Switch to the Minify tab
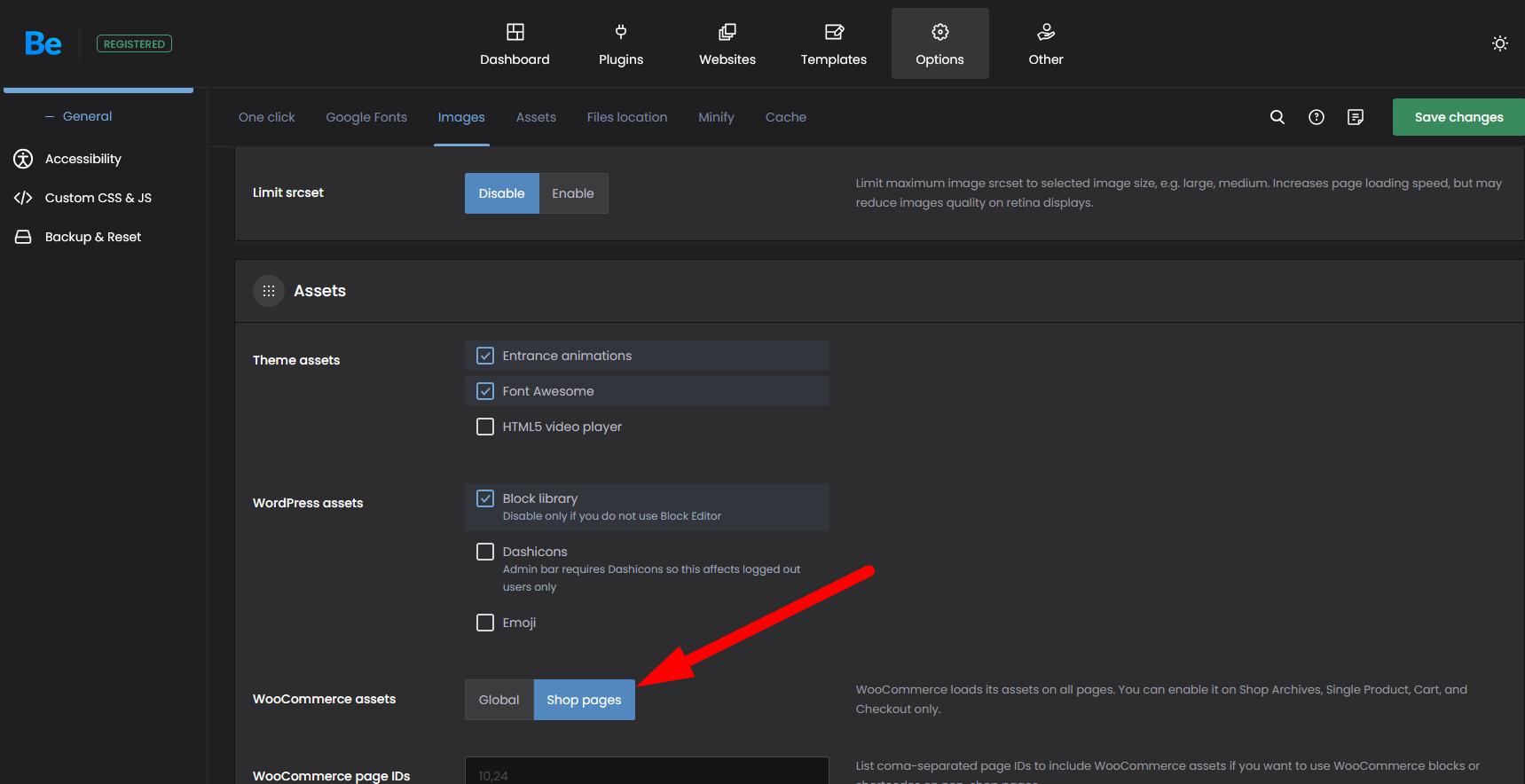 (x=716, y=117)
